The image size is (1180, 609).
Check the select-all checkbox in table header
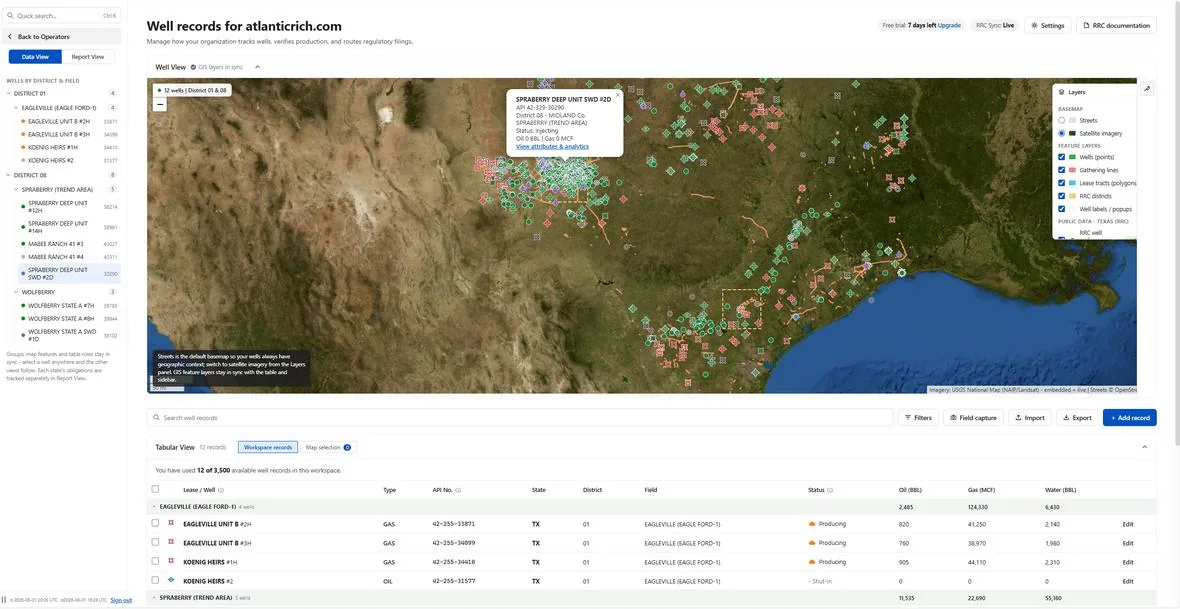pos(155,489)
